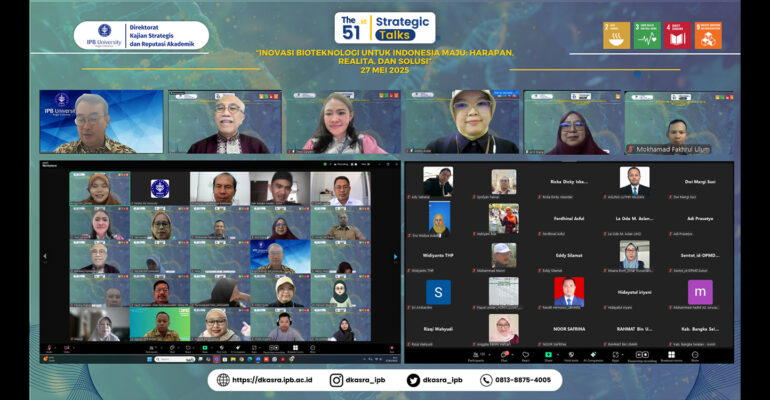Open AI Companion in left Zoom window

click(238, 349)
